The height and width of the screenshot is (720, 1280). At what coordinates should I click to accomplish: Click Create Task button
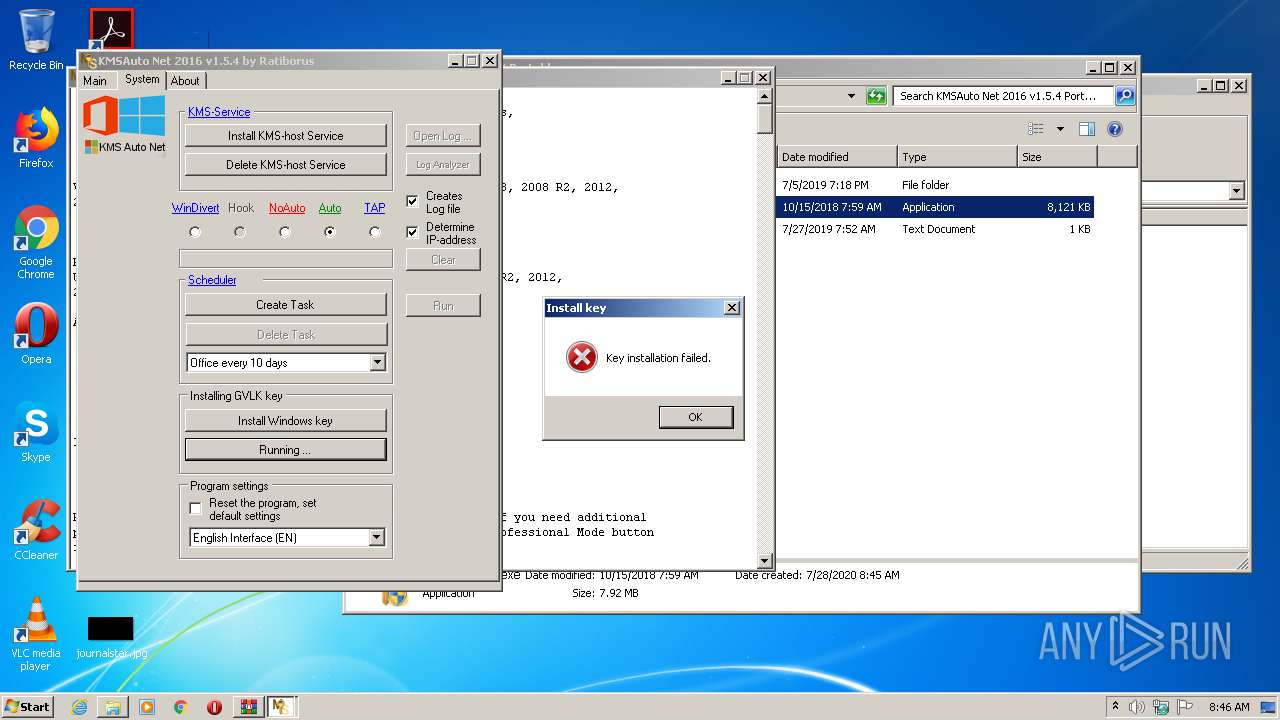point(286,305)
